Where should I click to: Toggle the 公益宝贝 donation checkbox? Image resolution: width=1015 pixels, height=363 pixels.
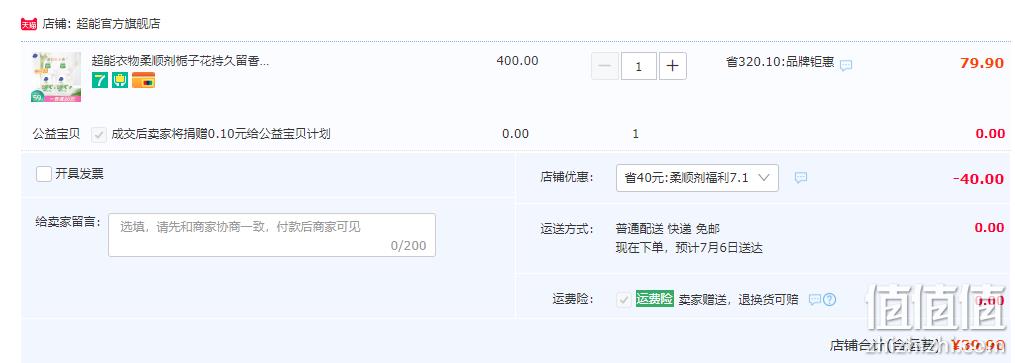99,135
